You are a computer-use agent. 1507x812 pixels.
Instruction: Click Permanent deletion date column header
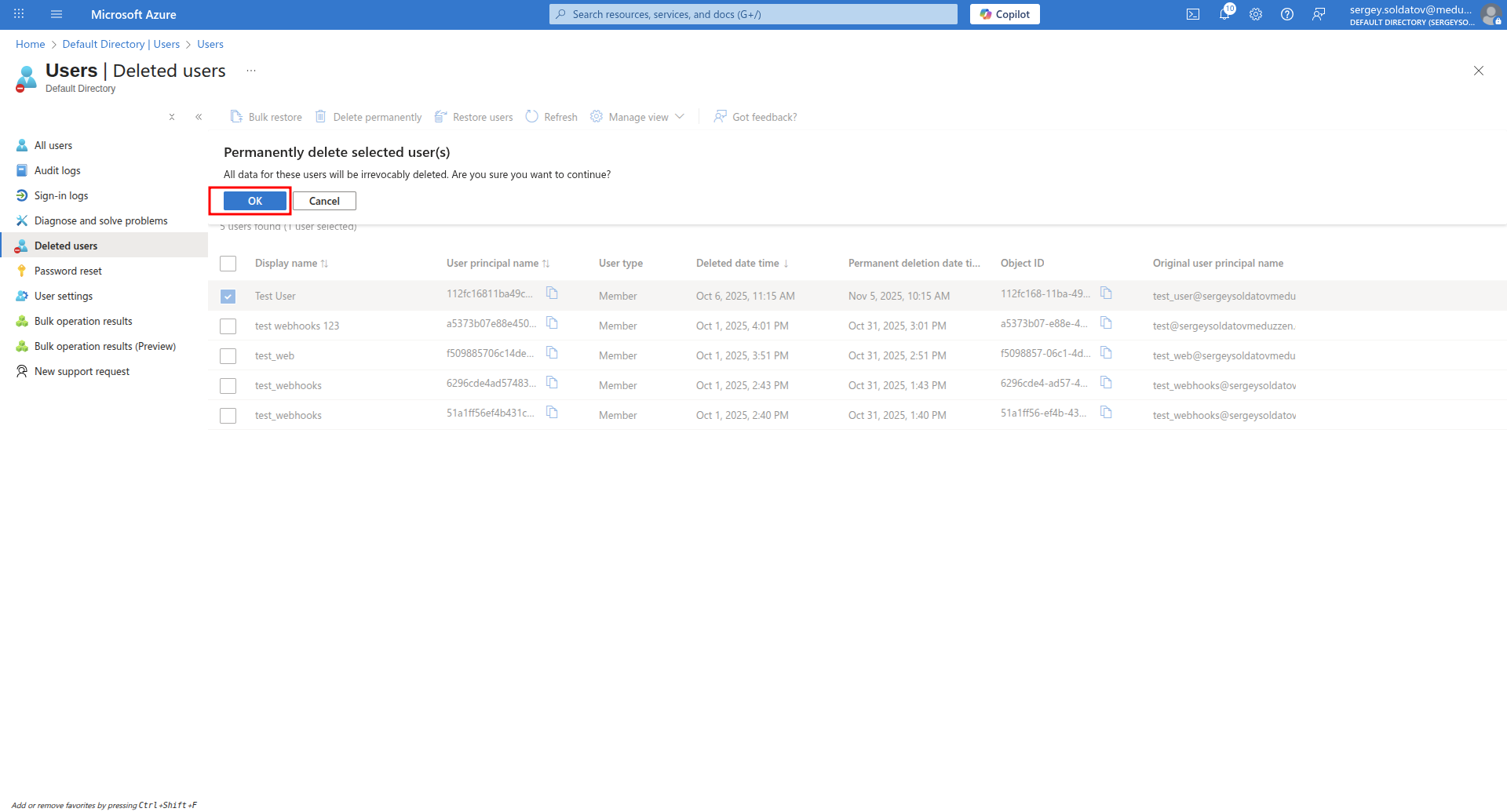pos(914,263)
